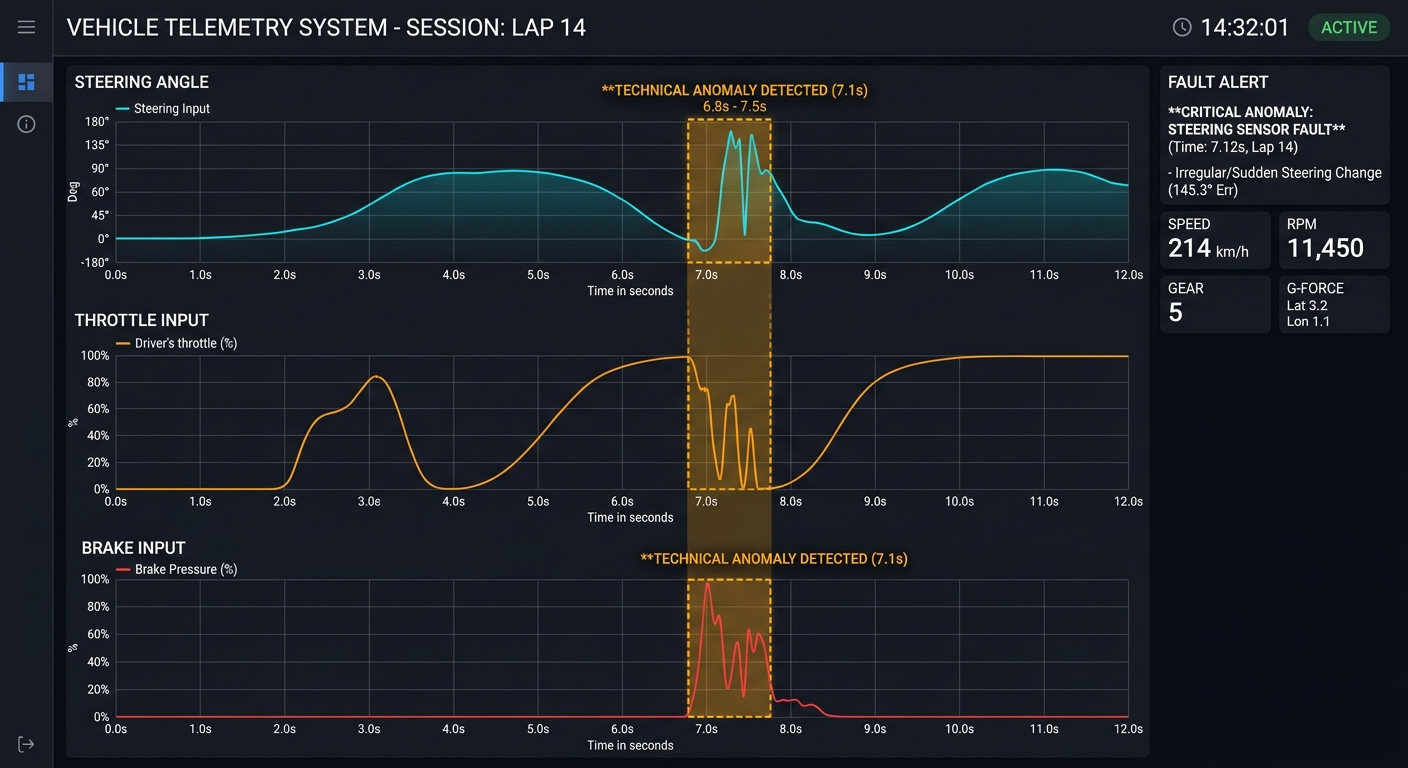Select the dashboard grid icon in sidebar
1408x768 pixels.
26,82
